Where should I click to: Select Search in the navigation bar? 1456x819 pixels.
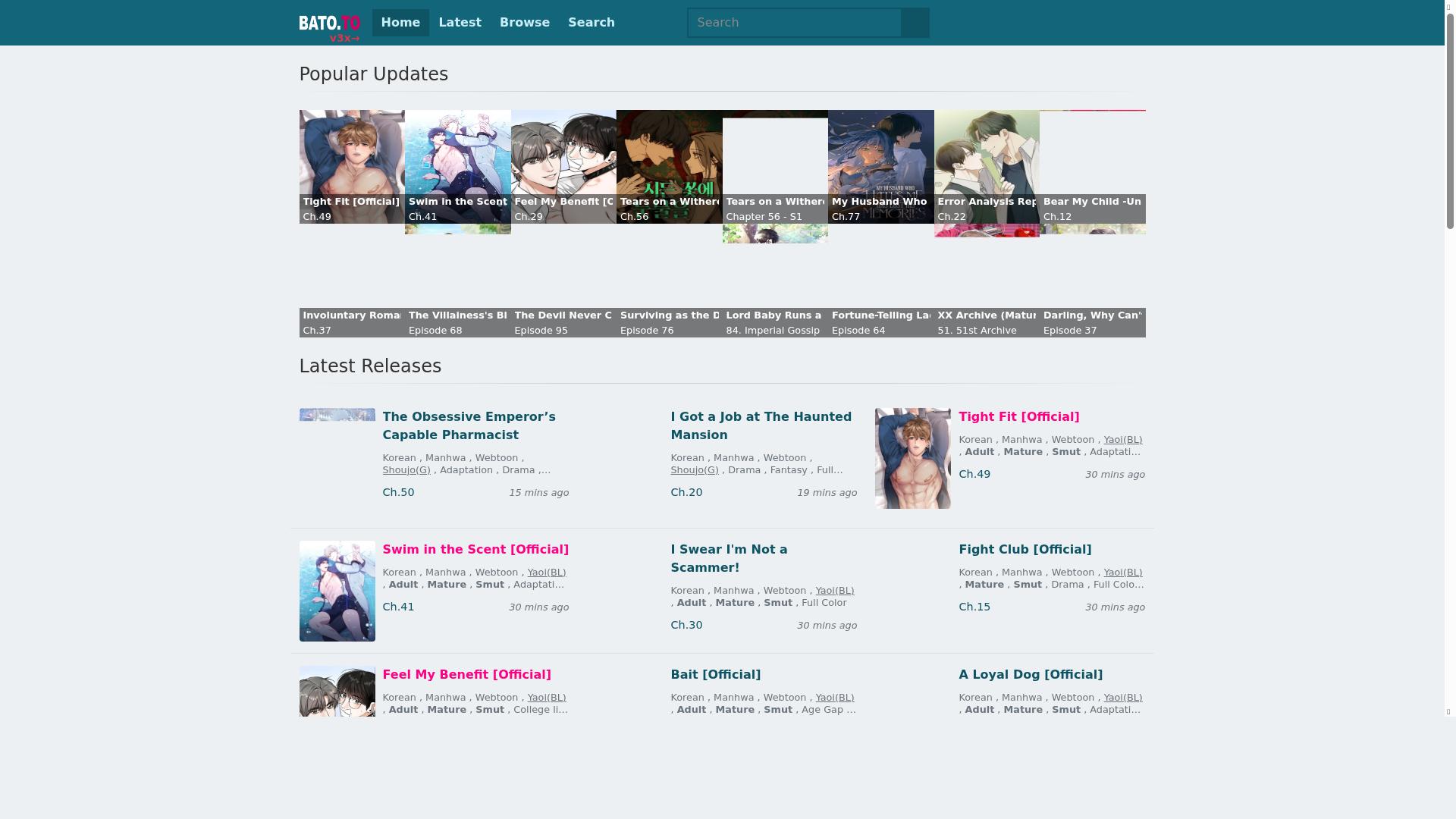pos(591,23)
